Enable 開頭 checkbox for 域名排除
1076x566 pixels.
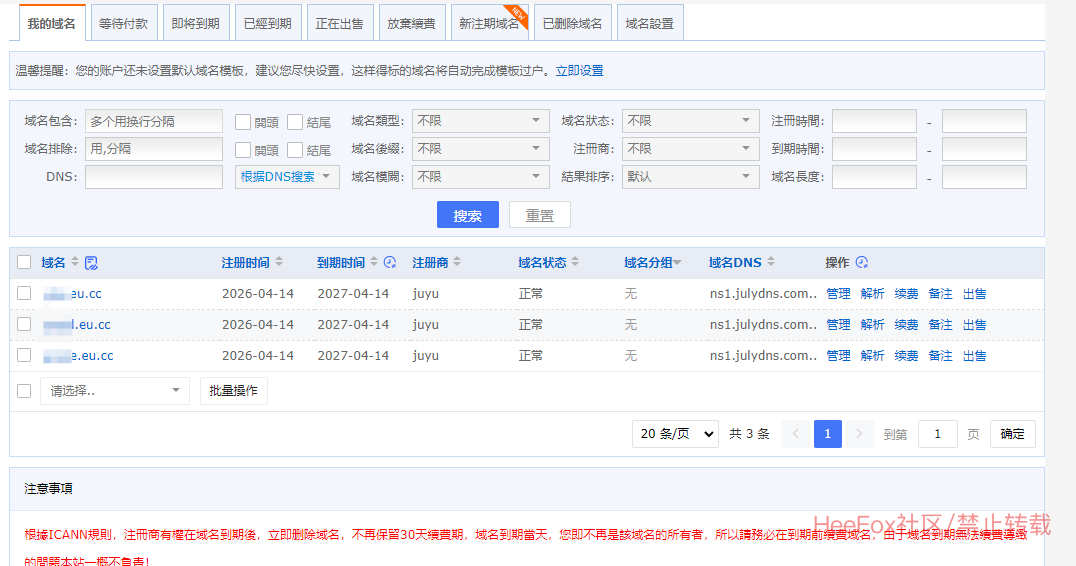click(242, 150)
